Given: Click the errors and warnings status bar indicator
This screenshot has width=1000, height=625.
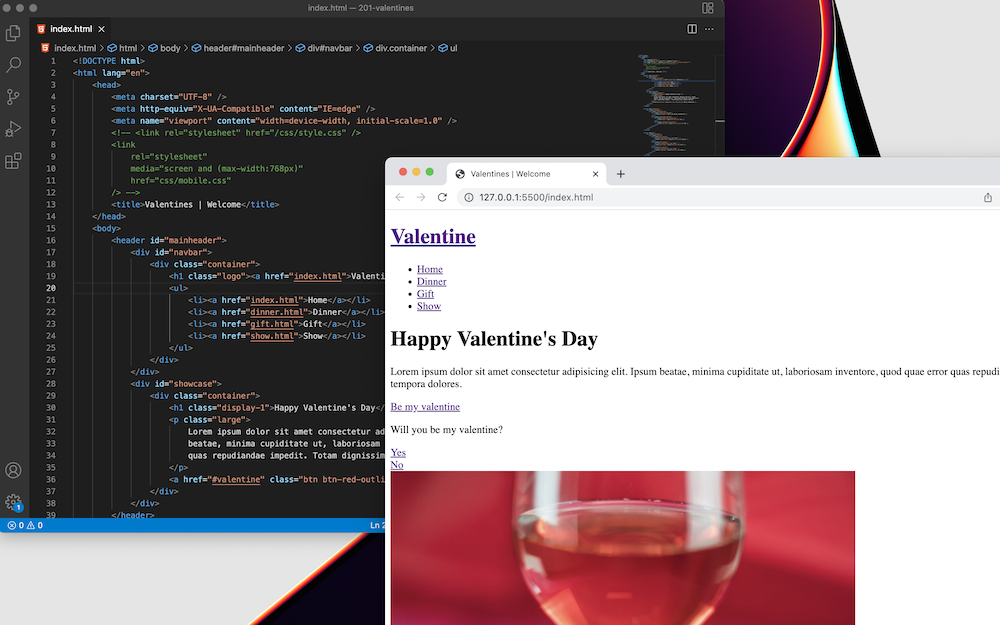Looking at the screenshot, I should click(25, 526).
